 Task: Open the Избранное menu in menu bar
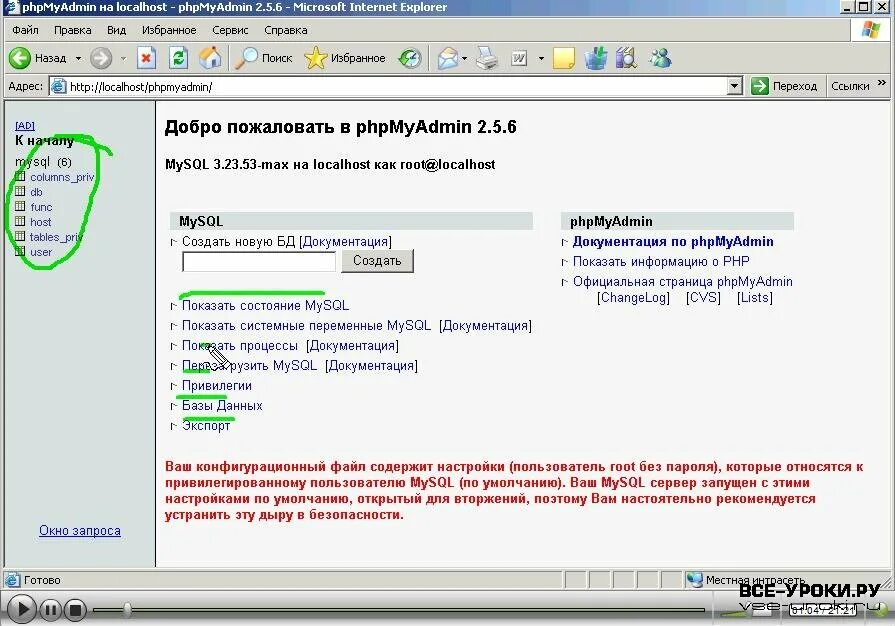click(169, 30)
